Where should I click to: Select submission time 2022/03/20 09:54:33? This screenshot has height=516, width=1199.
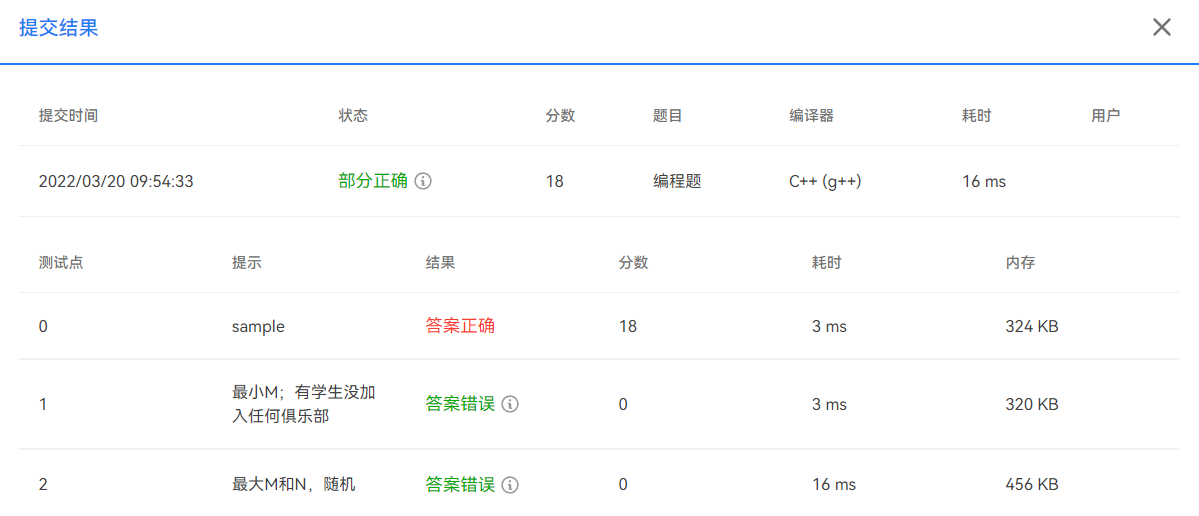point(116,182)
